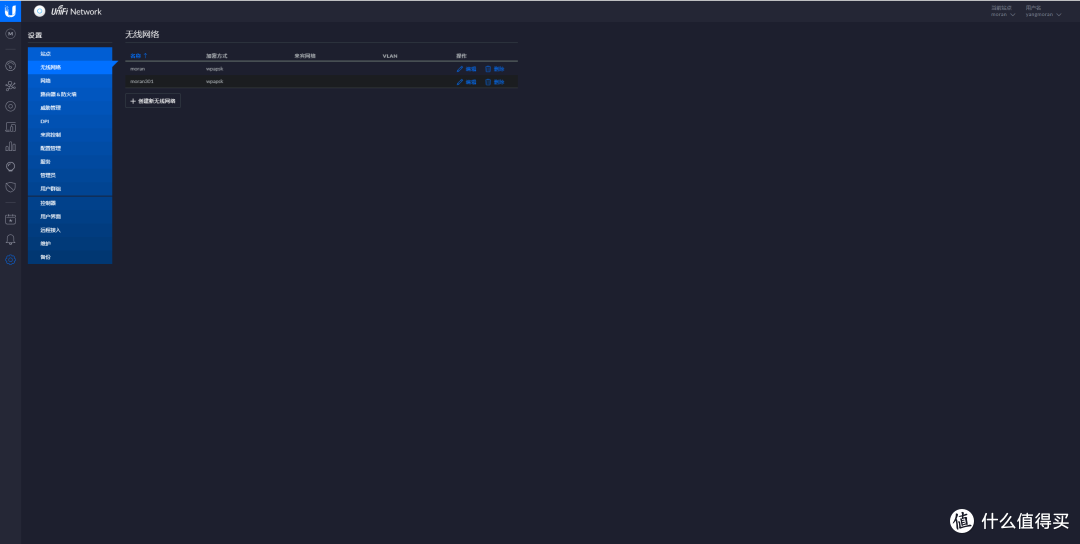
Task: Open 服务 settings entry
Action: pyautogui.click(x=70, y=162)
